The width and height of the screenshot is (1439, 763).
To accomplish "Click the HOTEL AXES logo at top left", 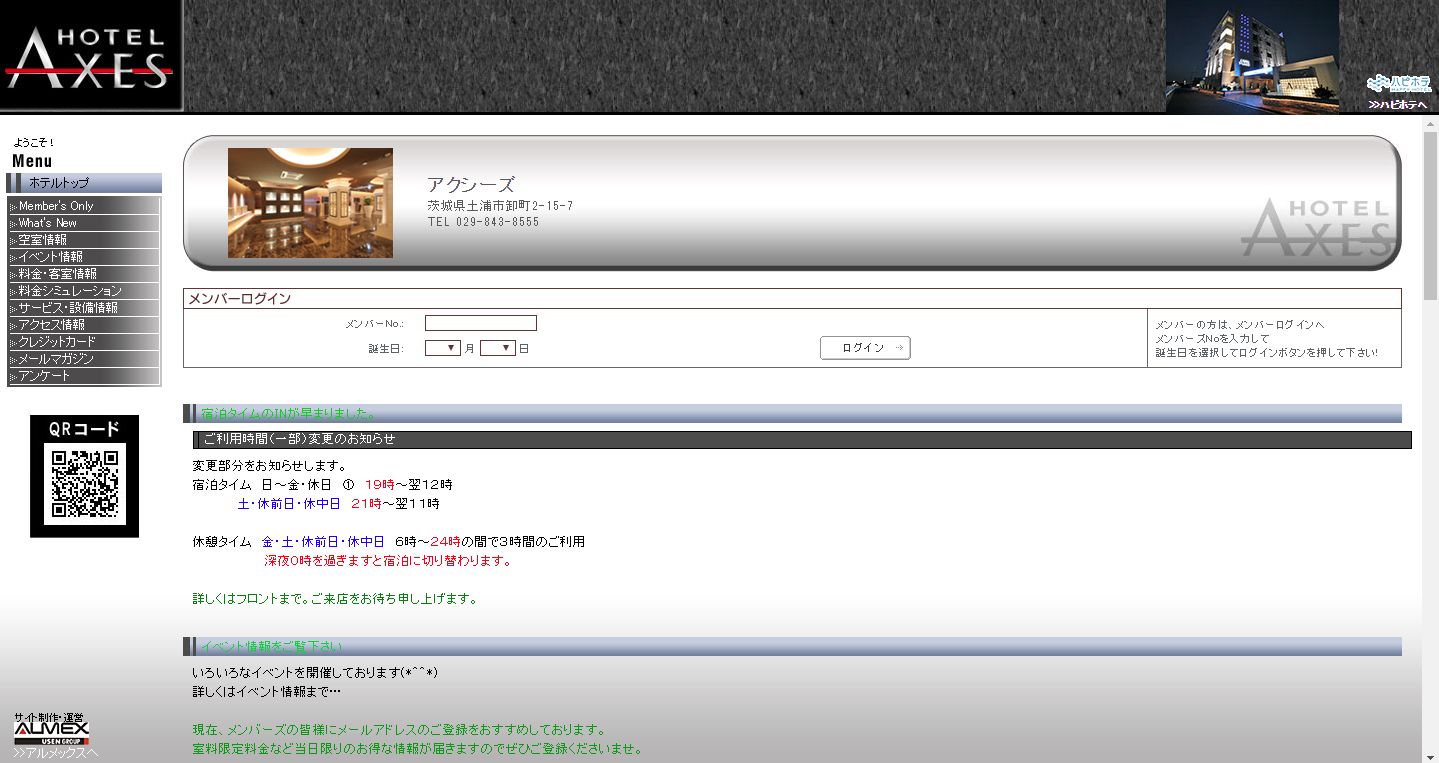I will [91, 56].
